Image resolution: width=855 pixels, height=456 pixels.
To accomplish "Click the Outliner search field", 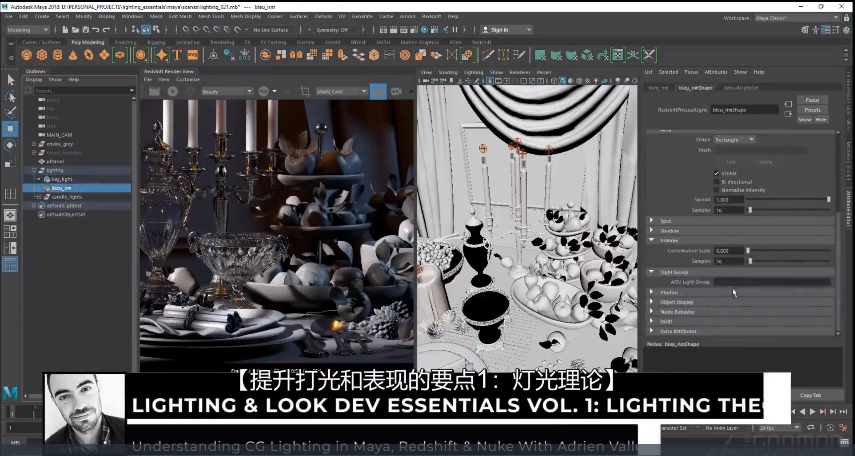I will tap(84, 91).
